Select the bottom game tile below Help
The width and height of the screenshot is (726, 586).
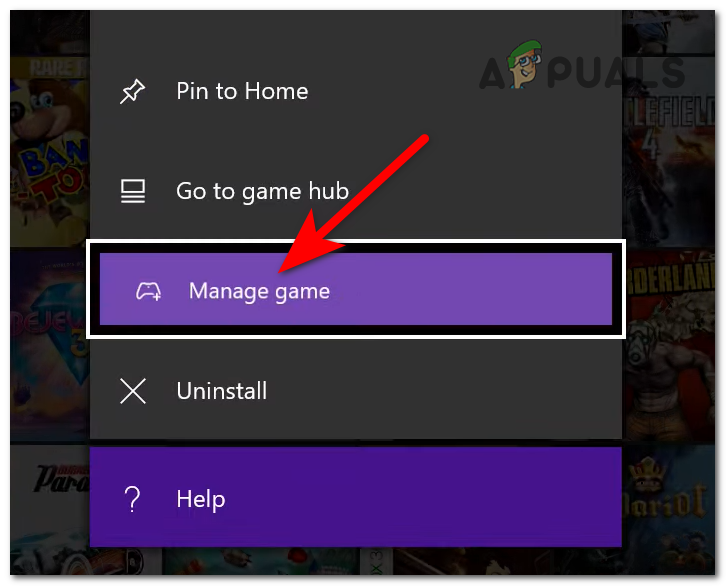click(261, 561)
